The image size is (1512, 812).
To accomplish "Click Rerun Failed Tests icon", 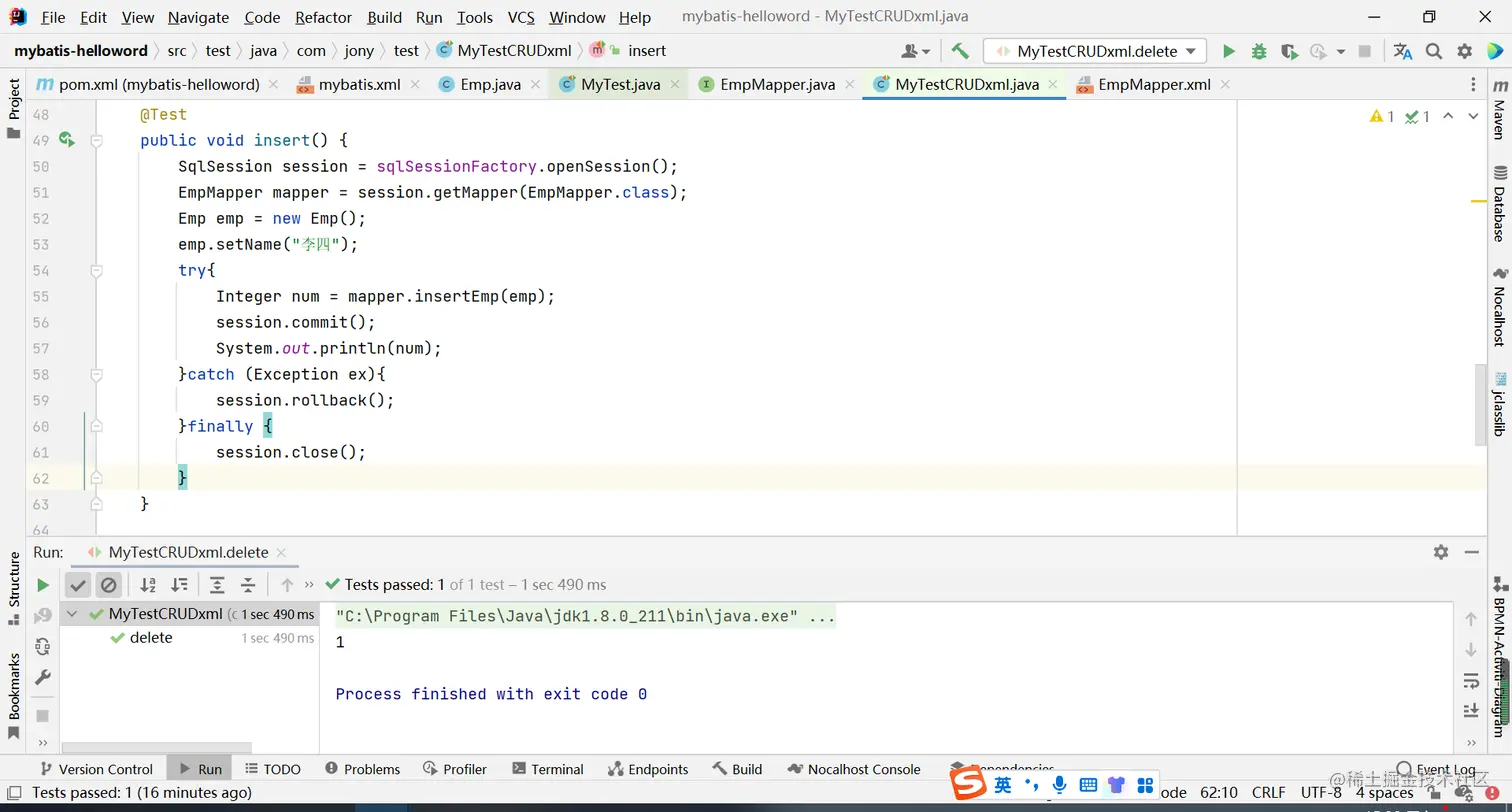I will pos(43,616).
